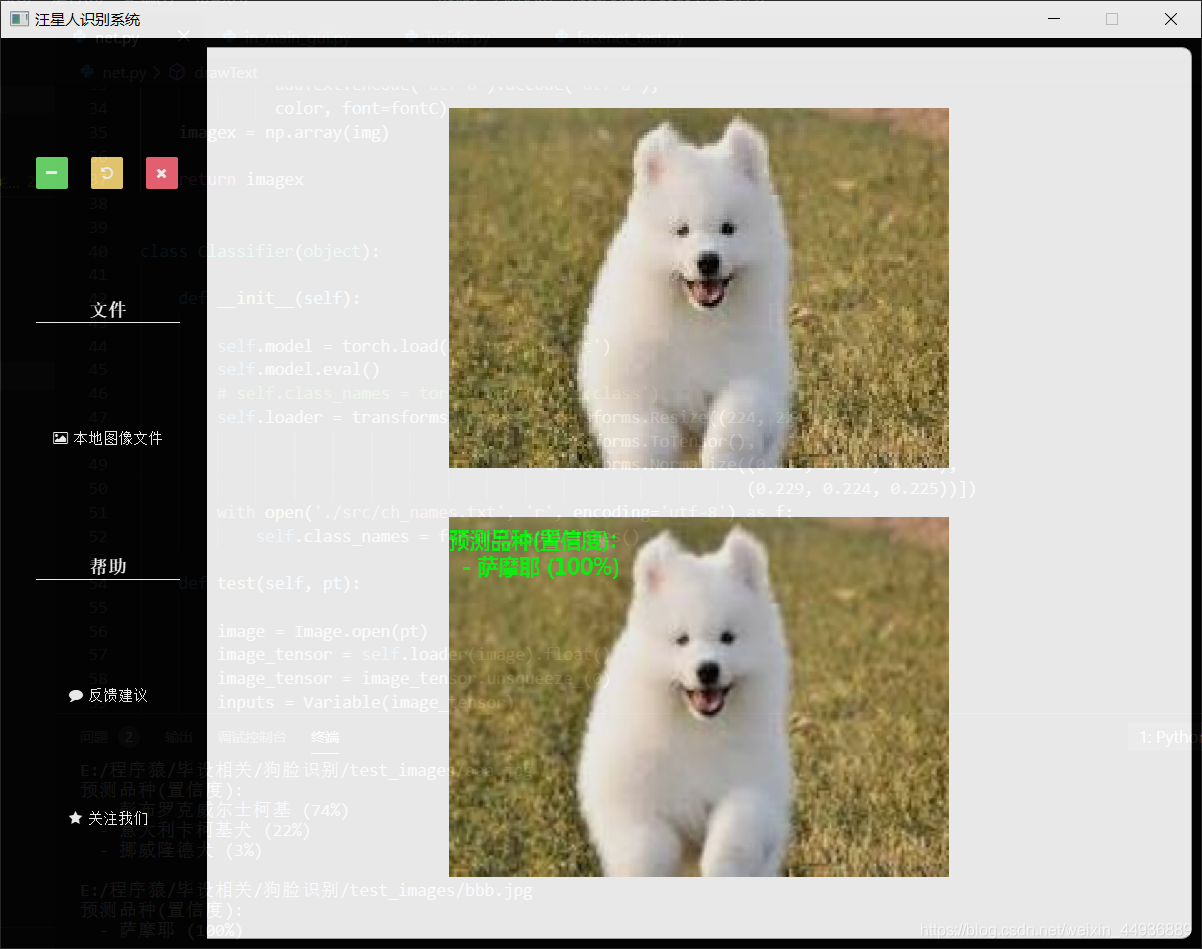Click code line imagex = np.array(img)
1202x949 pixels.
click(283, 132)
